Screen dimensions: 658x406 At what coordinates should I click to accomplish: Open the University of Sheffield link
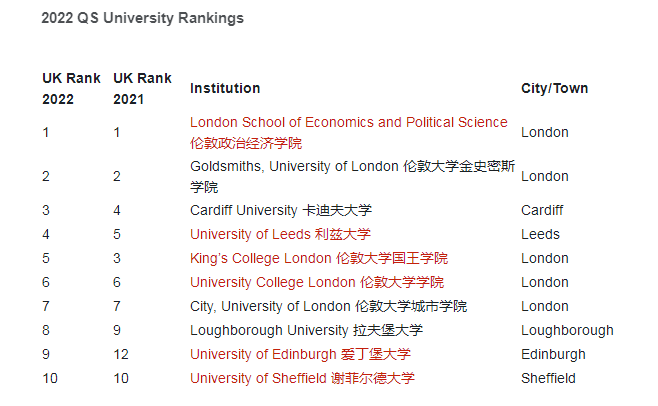(301, 379)
